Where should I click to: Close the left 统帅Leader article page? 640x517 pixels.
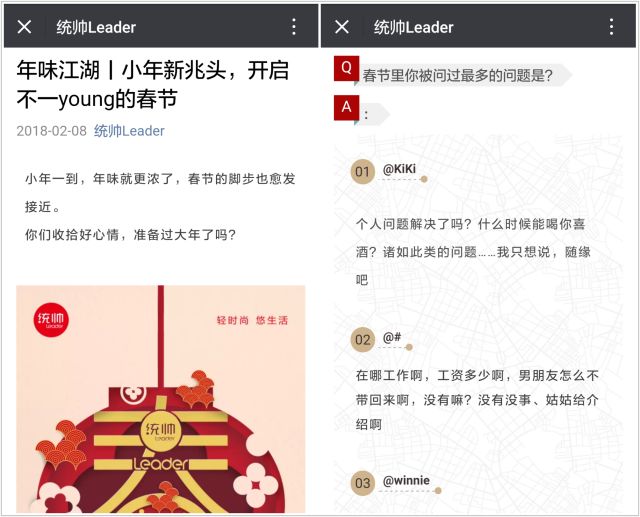[24, 27]
